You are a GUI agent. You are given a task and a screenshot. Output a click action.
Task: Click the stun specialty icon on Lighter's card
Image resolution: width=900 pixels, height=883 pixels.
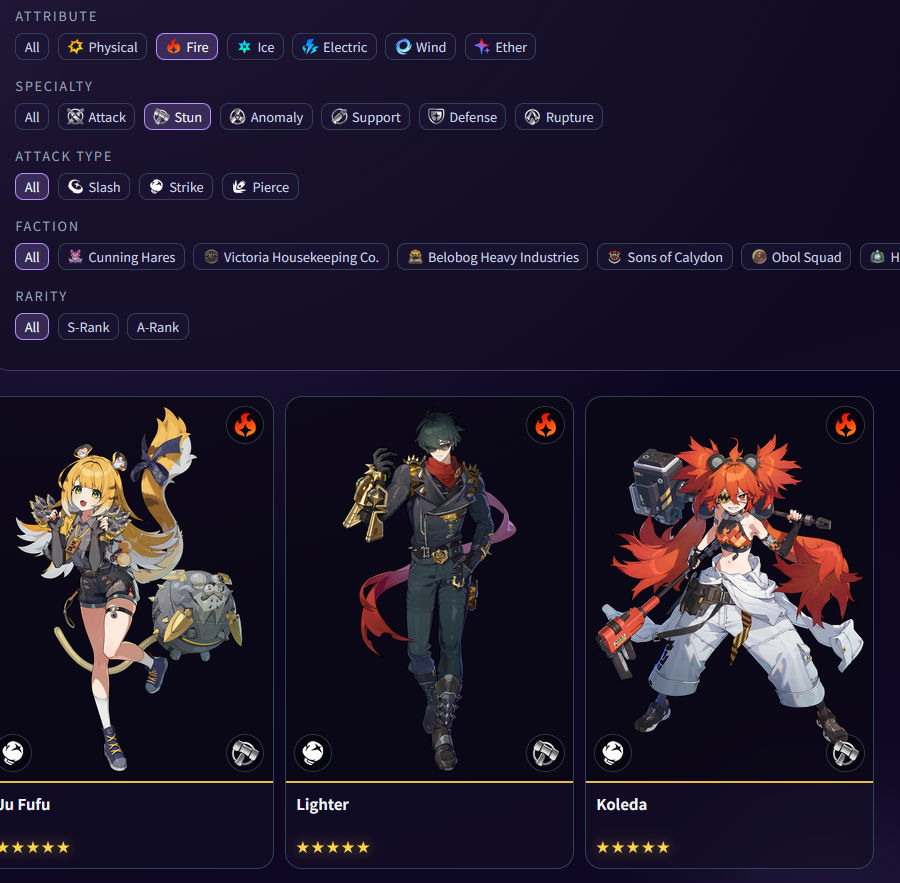tap(545, 753)
